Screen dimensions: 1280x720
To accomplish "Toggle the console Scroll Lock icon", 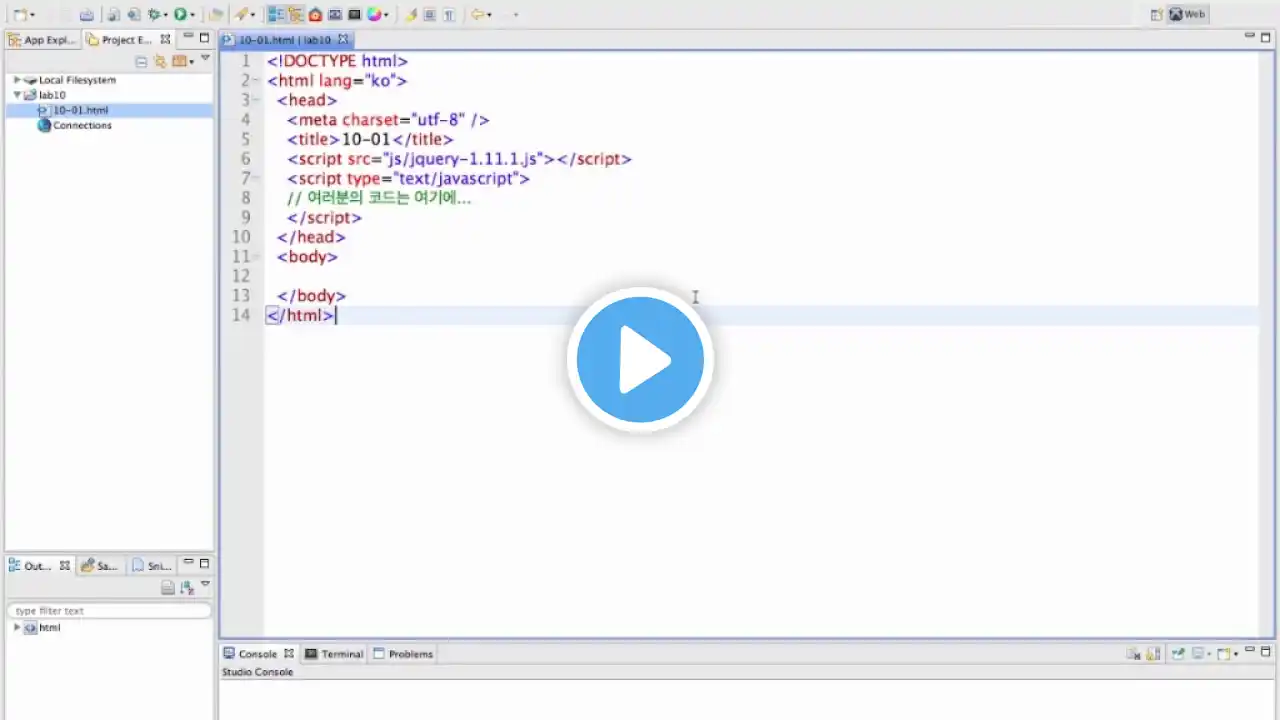I will tap(1153, 654).
